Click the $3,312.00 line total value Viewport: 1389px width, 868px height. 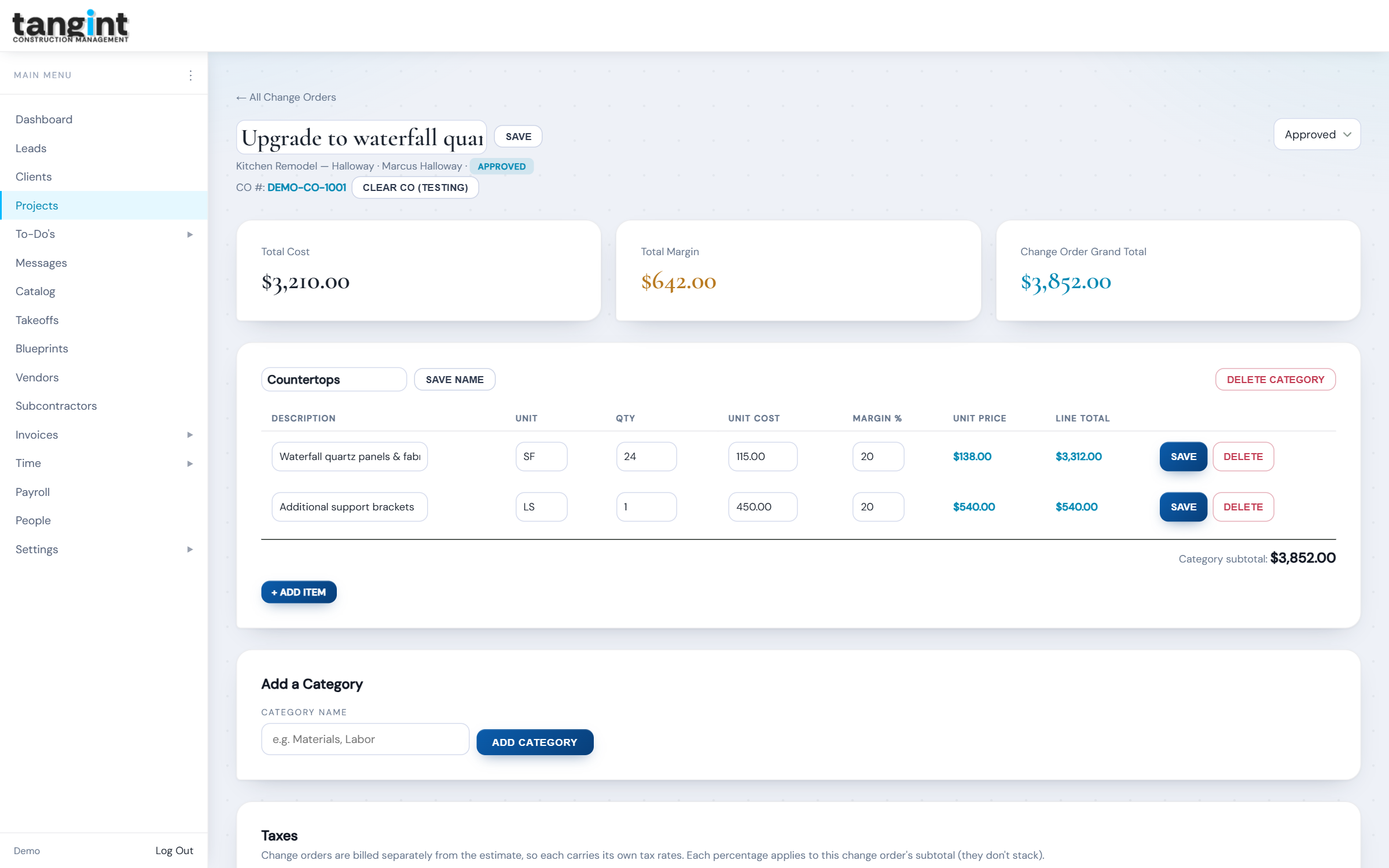1078,457
